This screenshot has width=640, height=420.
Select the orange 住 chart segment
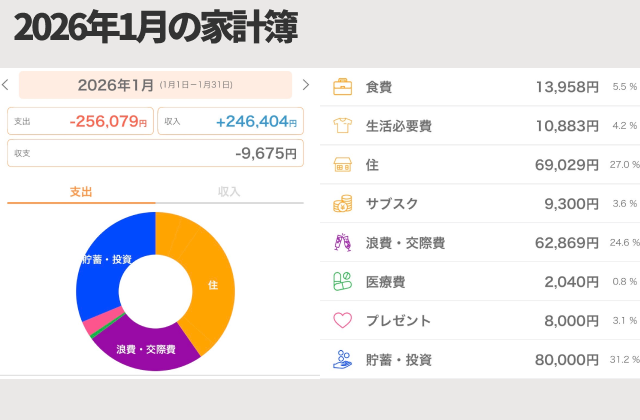(x=212, y=285)
